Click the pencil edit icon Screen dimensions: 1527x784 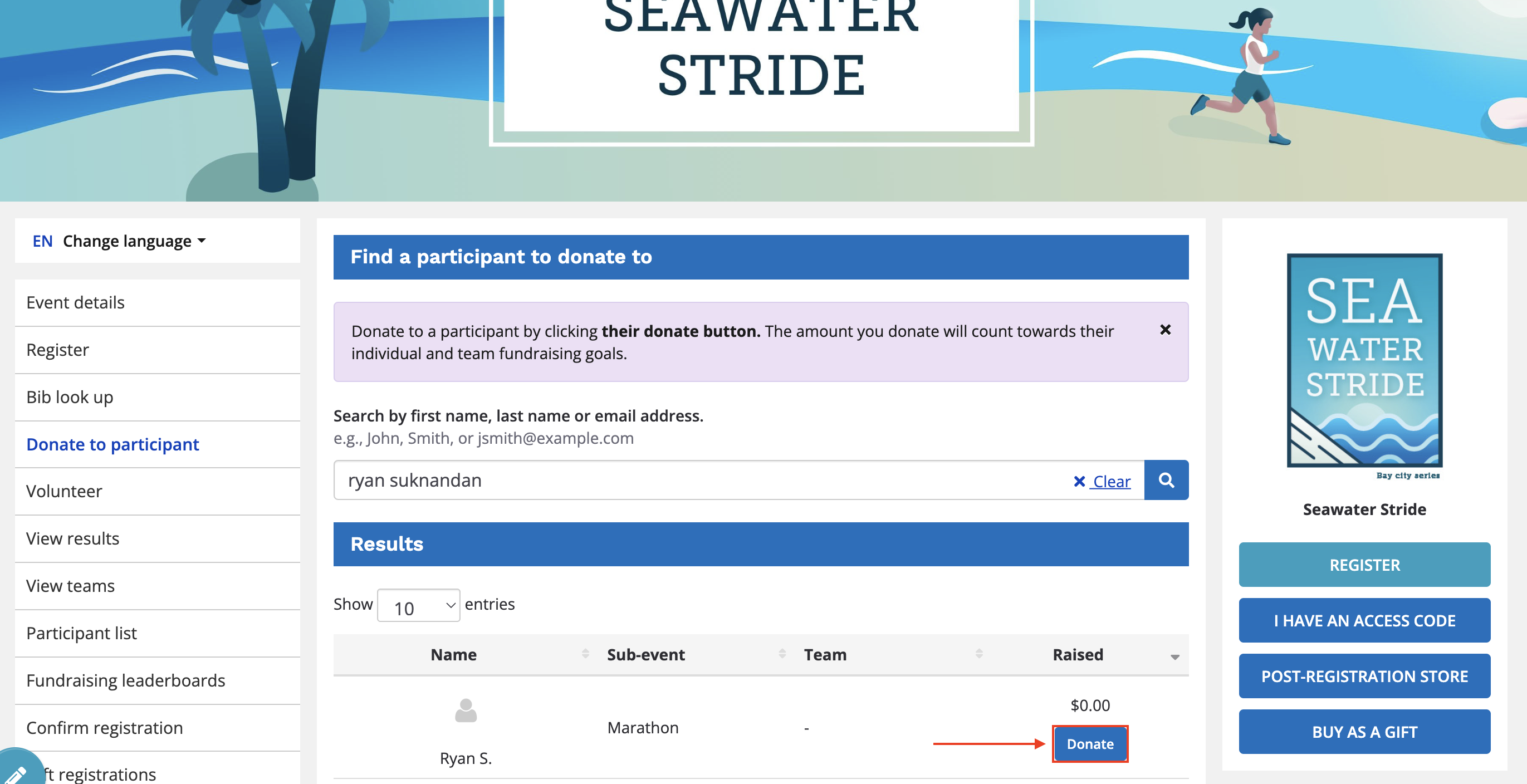(x=15, y=772)
